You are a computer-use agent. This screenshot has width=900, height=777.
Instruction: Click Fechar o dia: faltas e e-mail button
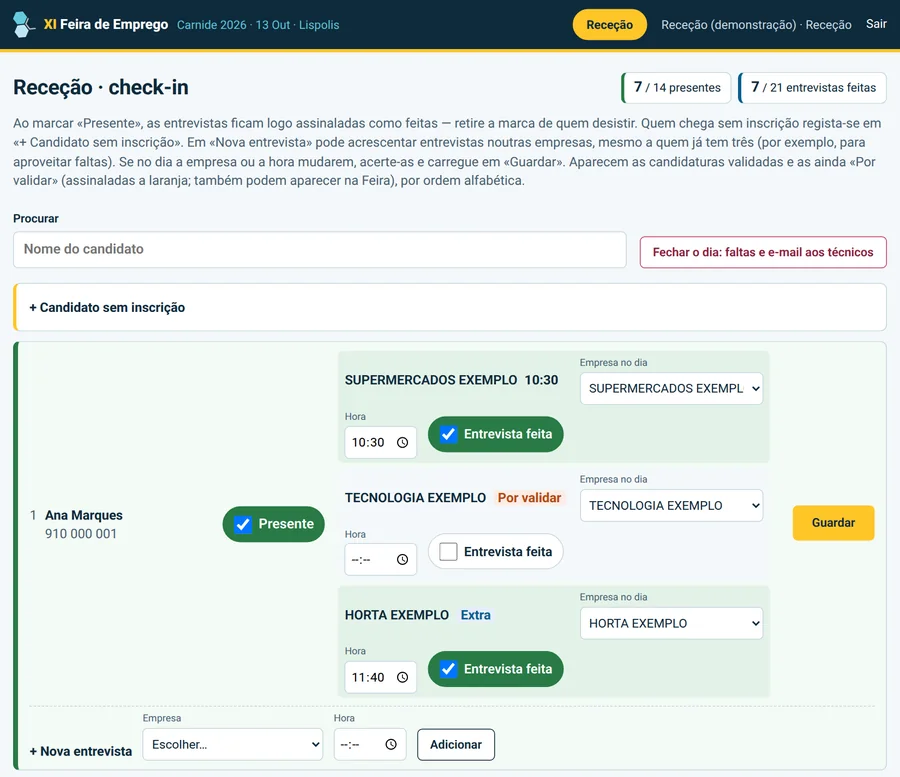[763, 252]
